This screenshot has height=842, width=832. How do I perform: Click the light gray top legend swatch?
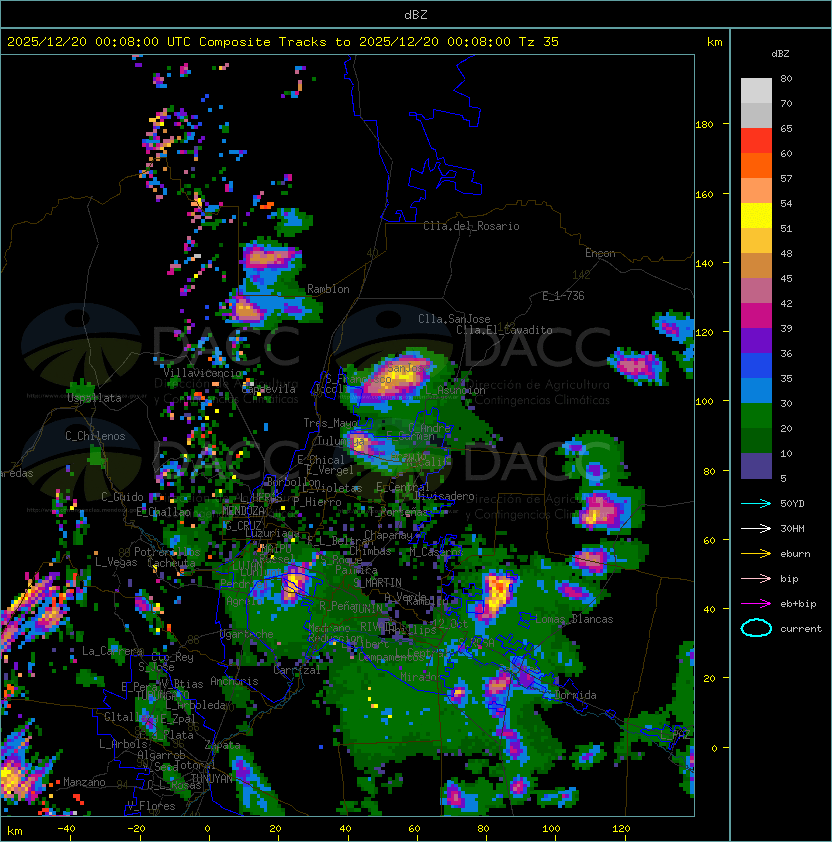(x=756, y=90)
